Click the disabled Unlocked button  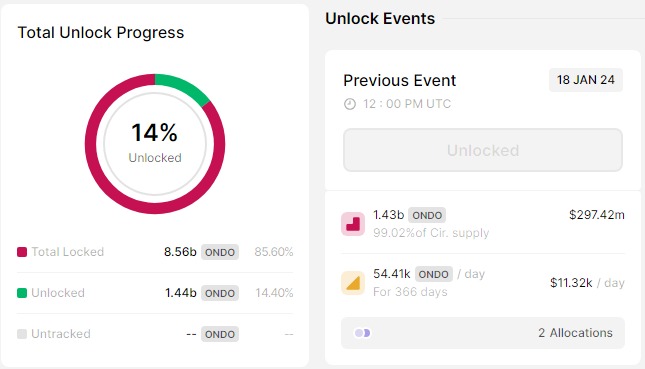(483, 150)
